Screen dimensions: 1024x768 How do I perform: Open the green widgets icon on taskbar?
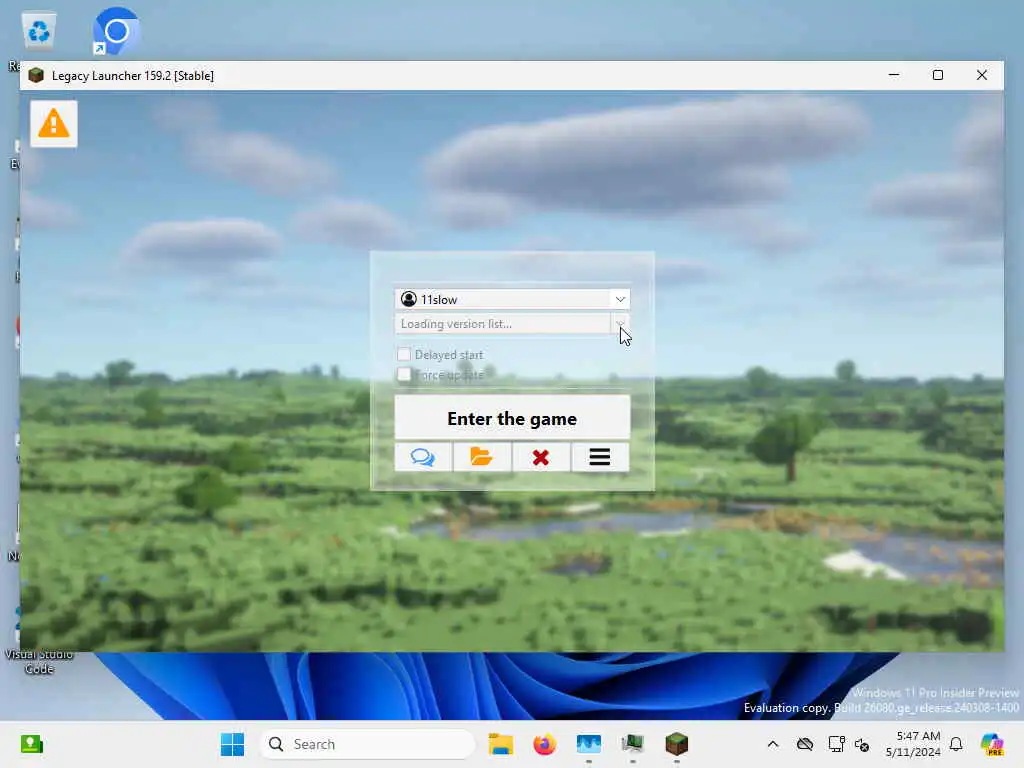tap(31, 744)
